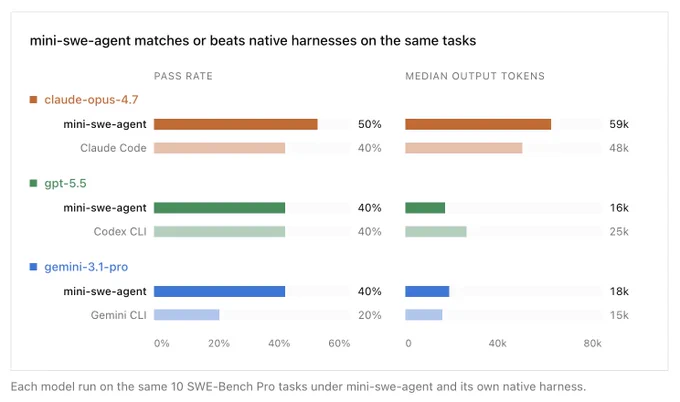
Task: Click Claude mini-swe-agent 50% pass rate bar
Action: [235, 124]
